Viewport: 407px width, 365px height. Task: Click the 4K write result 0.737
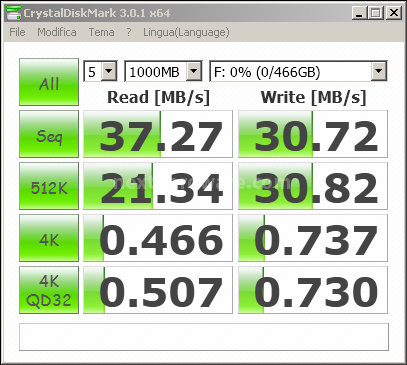[x=313, y=238]
